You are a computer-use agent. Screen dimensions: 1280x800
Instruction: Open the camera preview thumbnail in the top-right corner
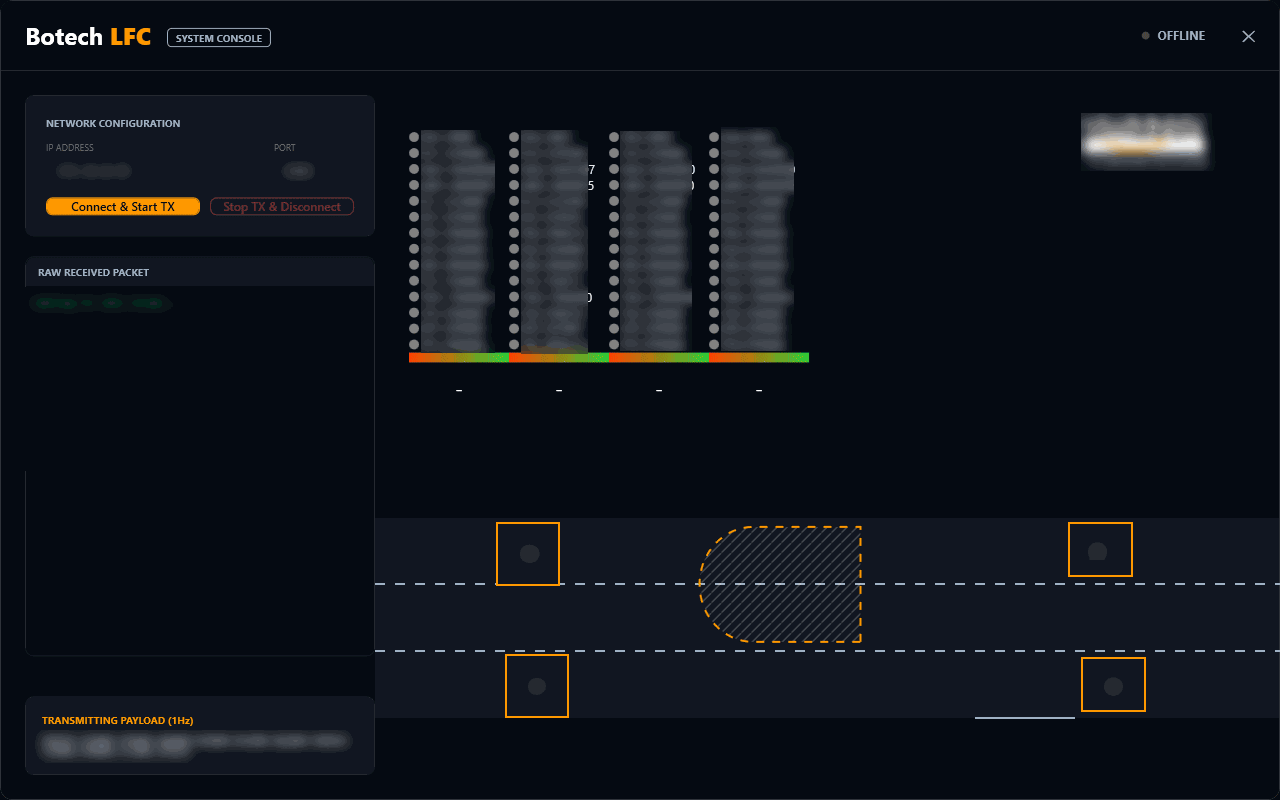coord(1146,141)
